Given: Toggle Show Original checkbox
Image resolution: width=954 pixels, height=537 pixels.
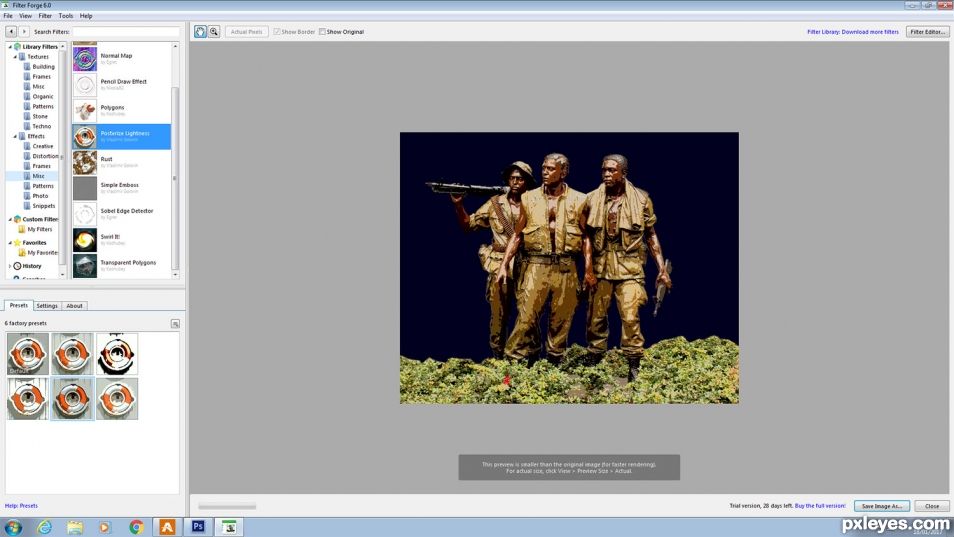Looking at the screenshot, I should 322,32.
